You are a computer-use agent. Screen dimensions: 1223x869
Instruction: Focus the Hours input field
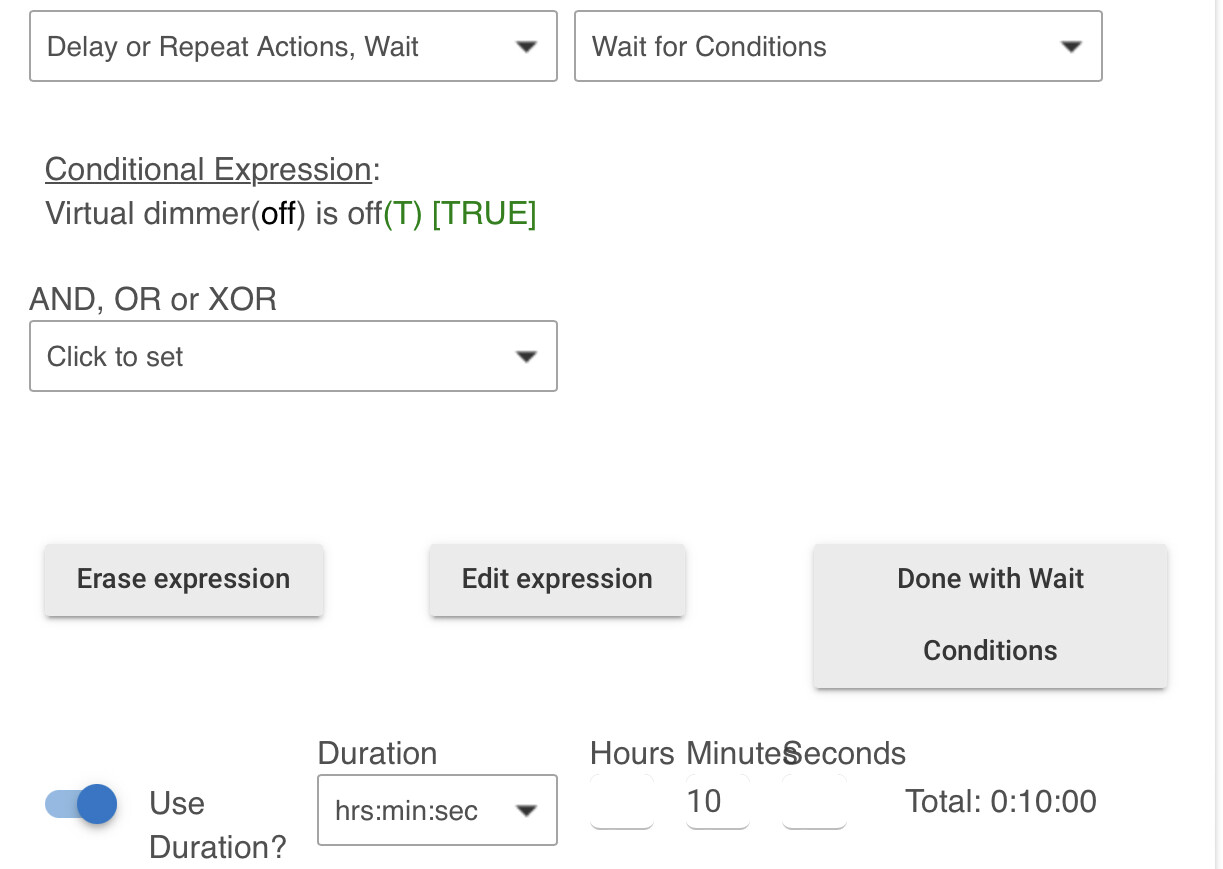coord(622,801)
